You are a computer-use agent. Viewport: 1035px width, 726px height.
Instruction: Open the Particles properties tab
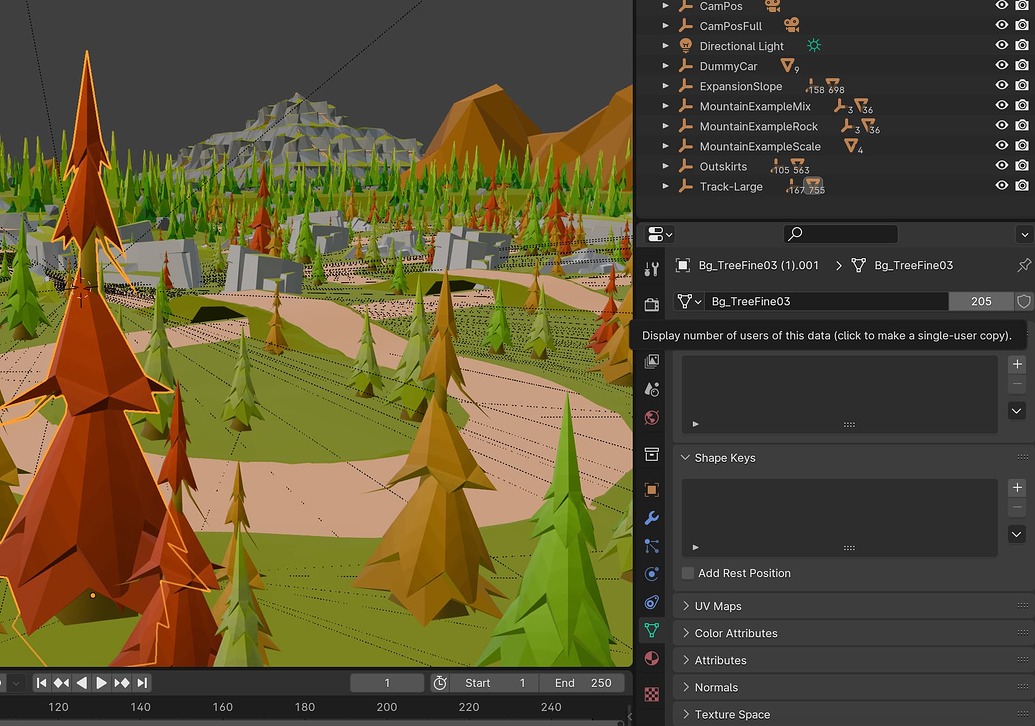point(651,546)
